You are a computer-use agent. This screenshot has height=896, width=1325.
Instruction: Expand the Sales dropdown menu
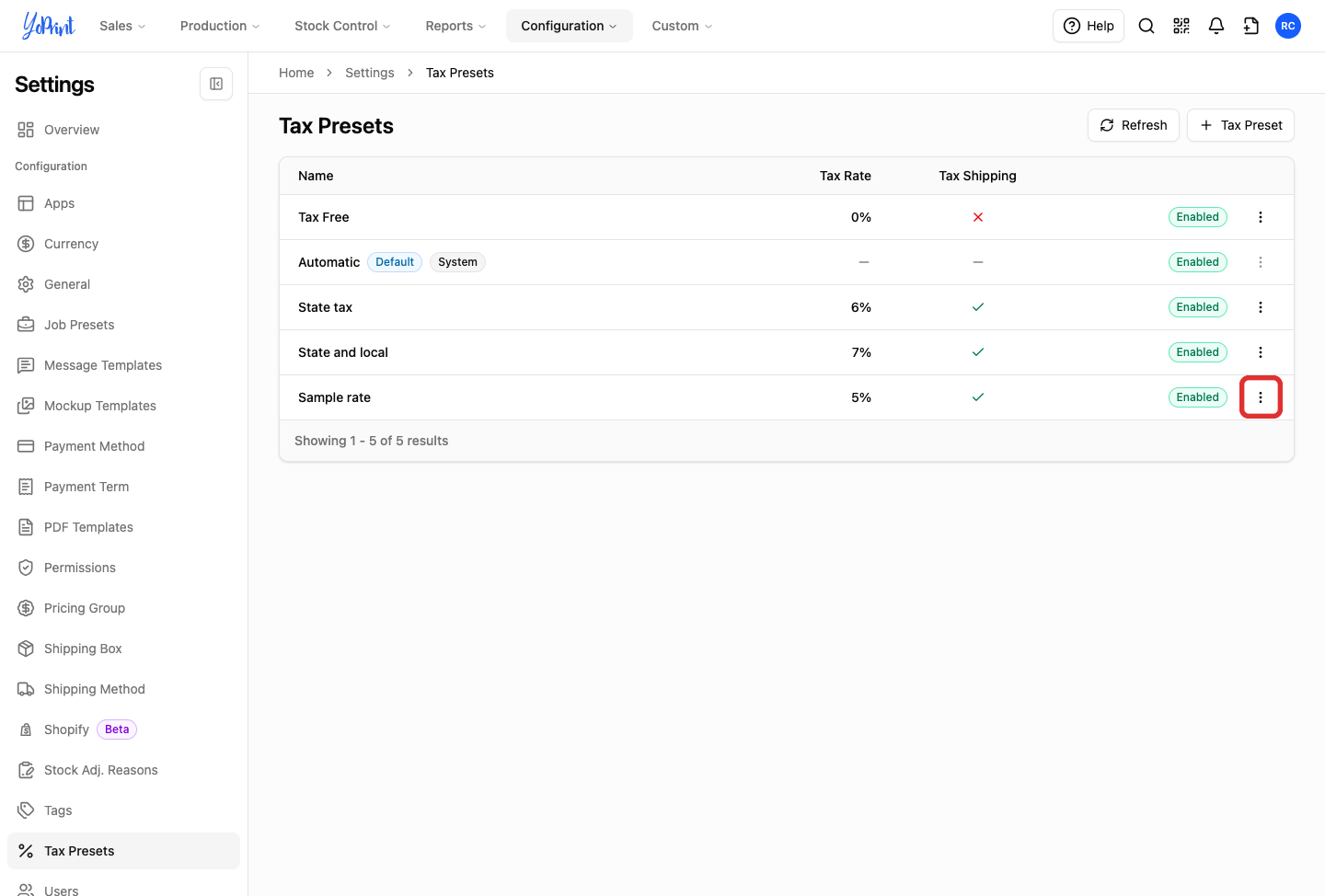pos(122,26)
